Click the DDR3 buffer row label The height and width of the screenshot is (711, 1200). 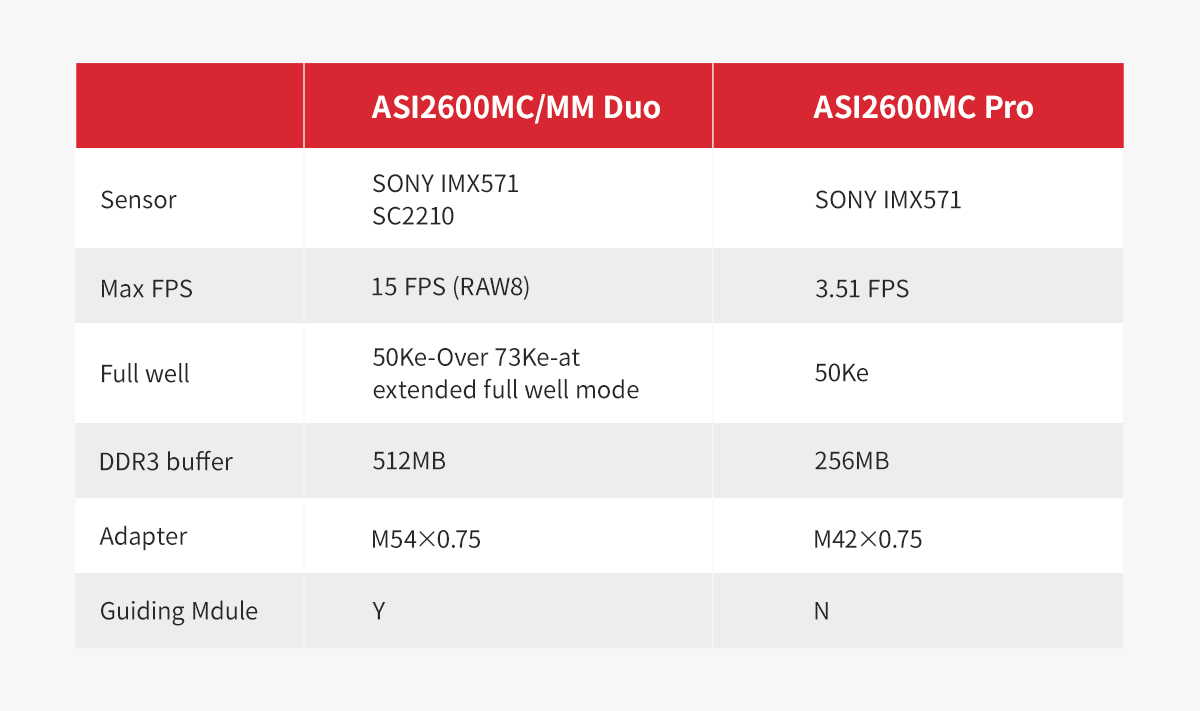pyautogui.click(x=166, y=461)
